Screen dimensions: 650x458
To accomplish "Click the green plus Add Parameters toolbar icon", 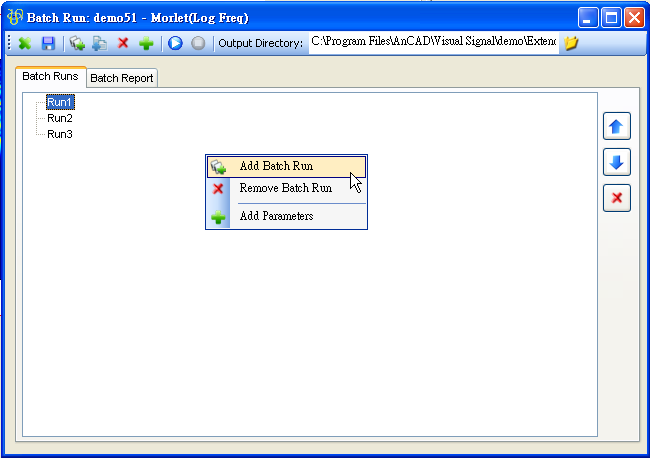I will [146, 43].
